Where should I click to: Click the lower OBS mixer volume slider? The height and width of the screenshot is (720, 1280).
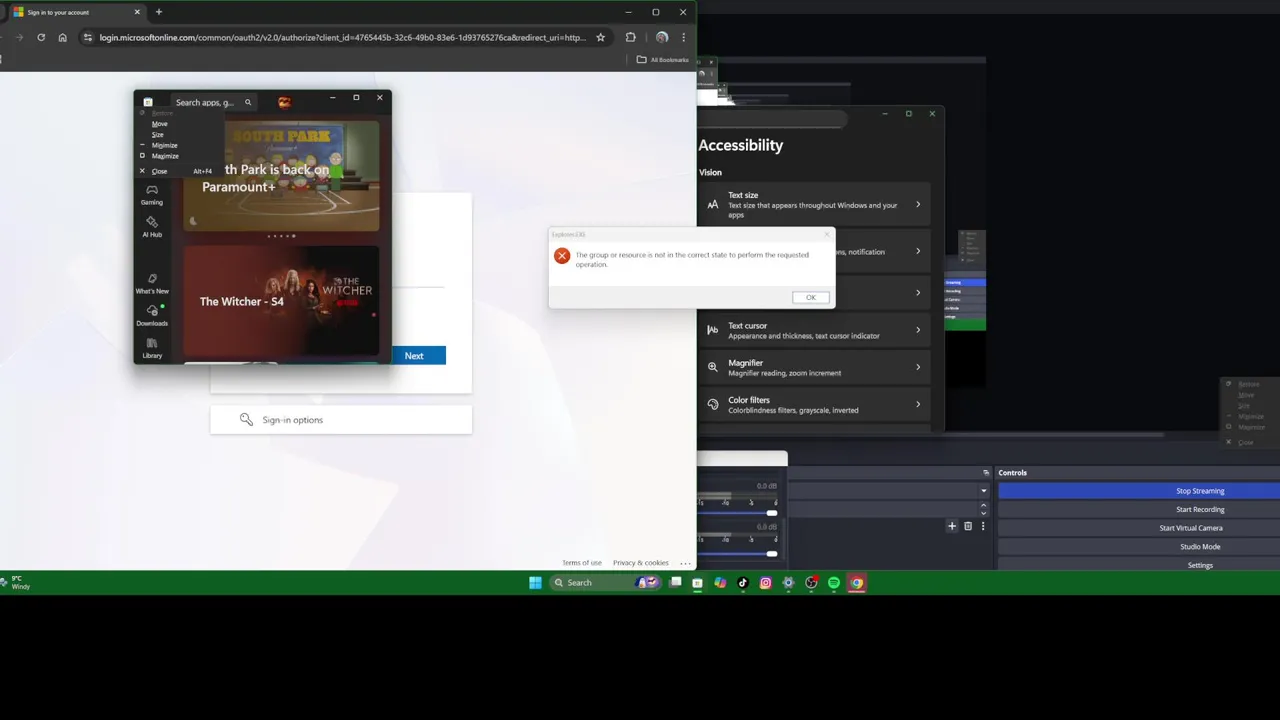pyautogui.click(x=738, y=553)
